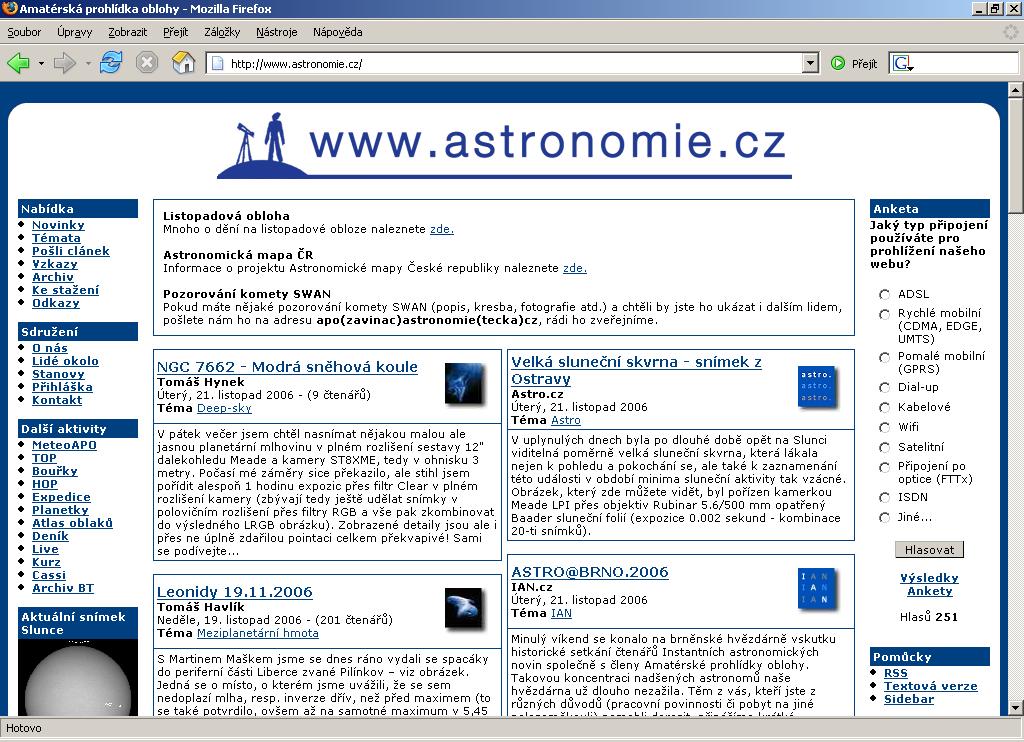Click the Přejít go button label
Screen dimensions: 1024x742
[864, 64]
